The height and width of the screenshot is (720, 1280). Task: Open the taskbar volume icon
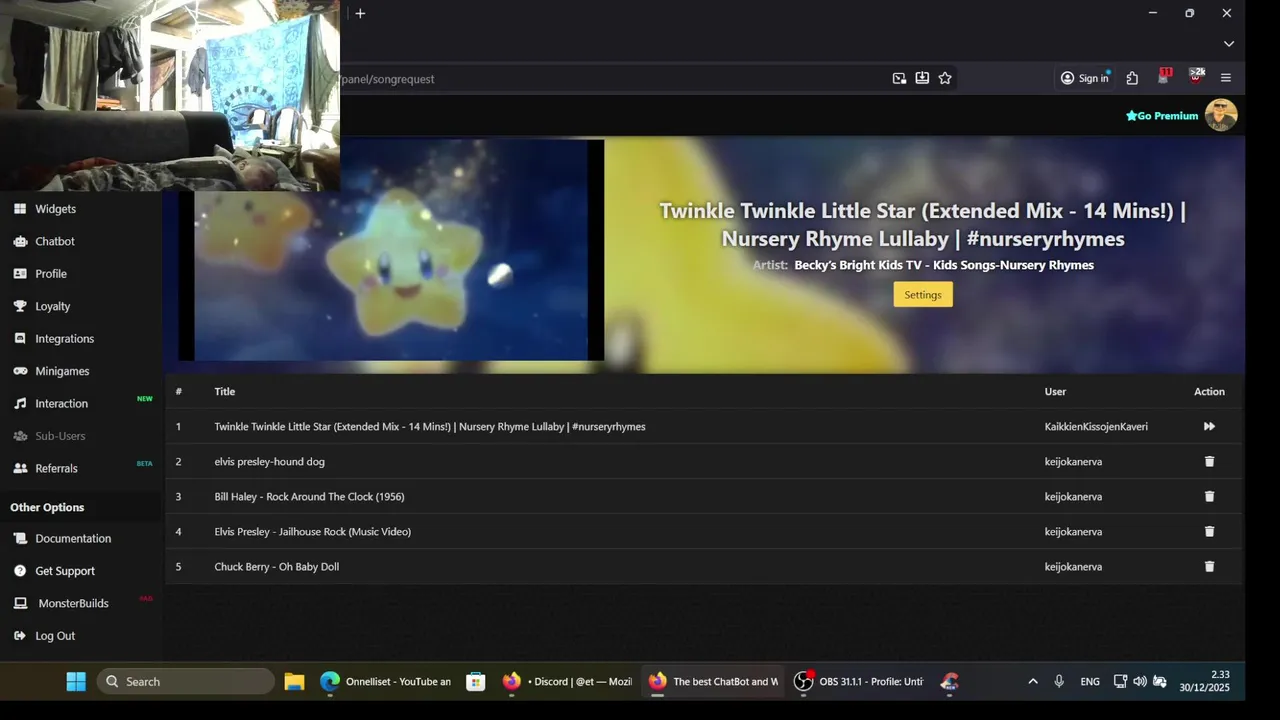[x=1140, y=681]
